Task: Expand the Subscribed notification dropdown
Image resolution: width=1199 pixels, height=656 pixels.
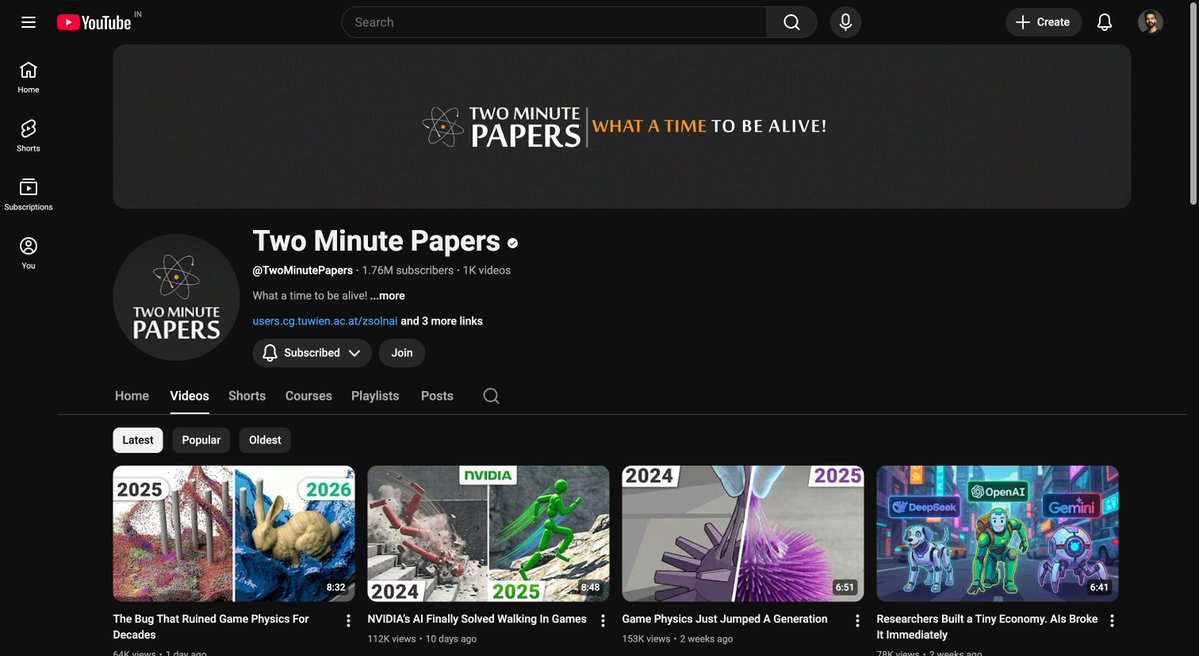Action: click(312, 352)
